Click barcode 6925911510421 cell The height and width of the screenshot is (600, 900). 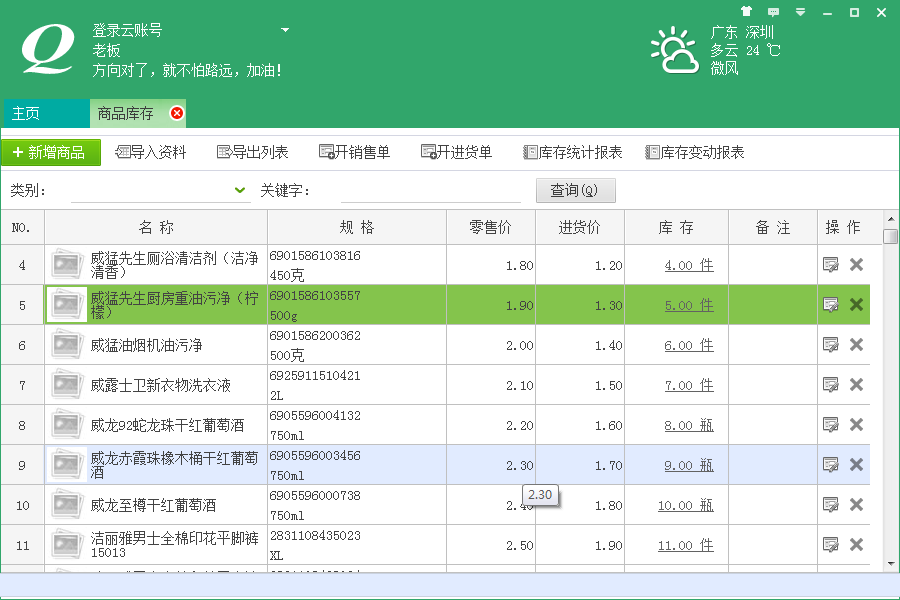[315, 376]
